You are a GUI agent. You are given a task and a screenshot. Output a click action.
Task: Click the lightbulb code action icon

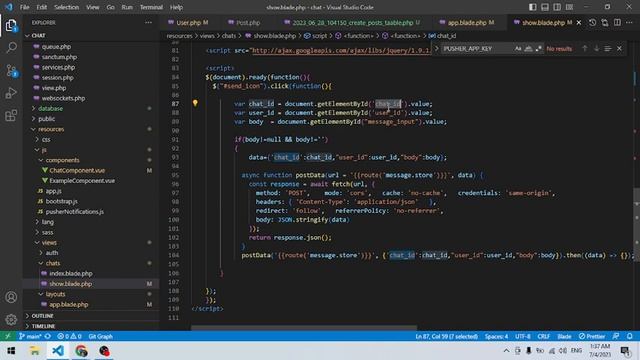(195, 103)
